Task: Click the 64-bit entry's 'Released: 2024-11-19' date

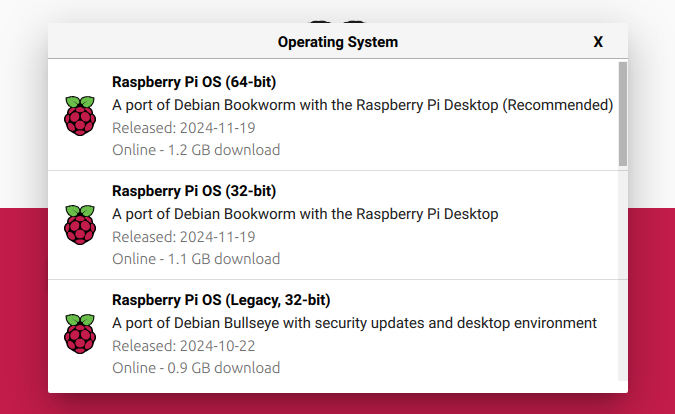Action: pyautogui.click(x=184, y=128)
